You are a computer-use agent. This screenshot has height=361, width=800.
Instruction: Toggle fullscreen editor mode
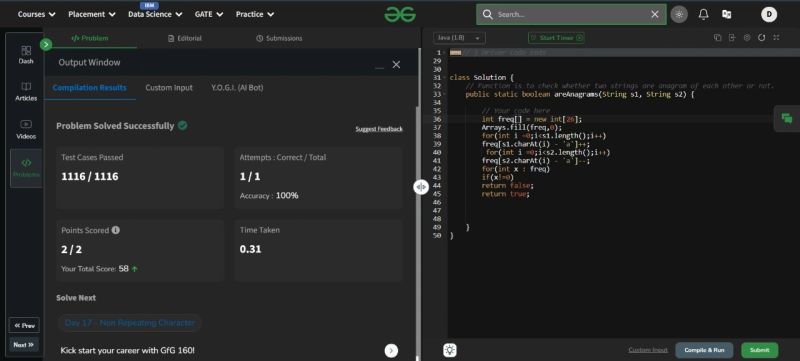pos(776,38)
